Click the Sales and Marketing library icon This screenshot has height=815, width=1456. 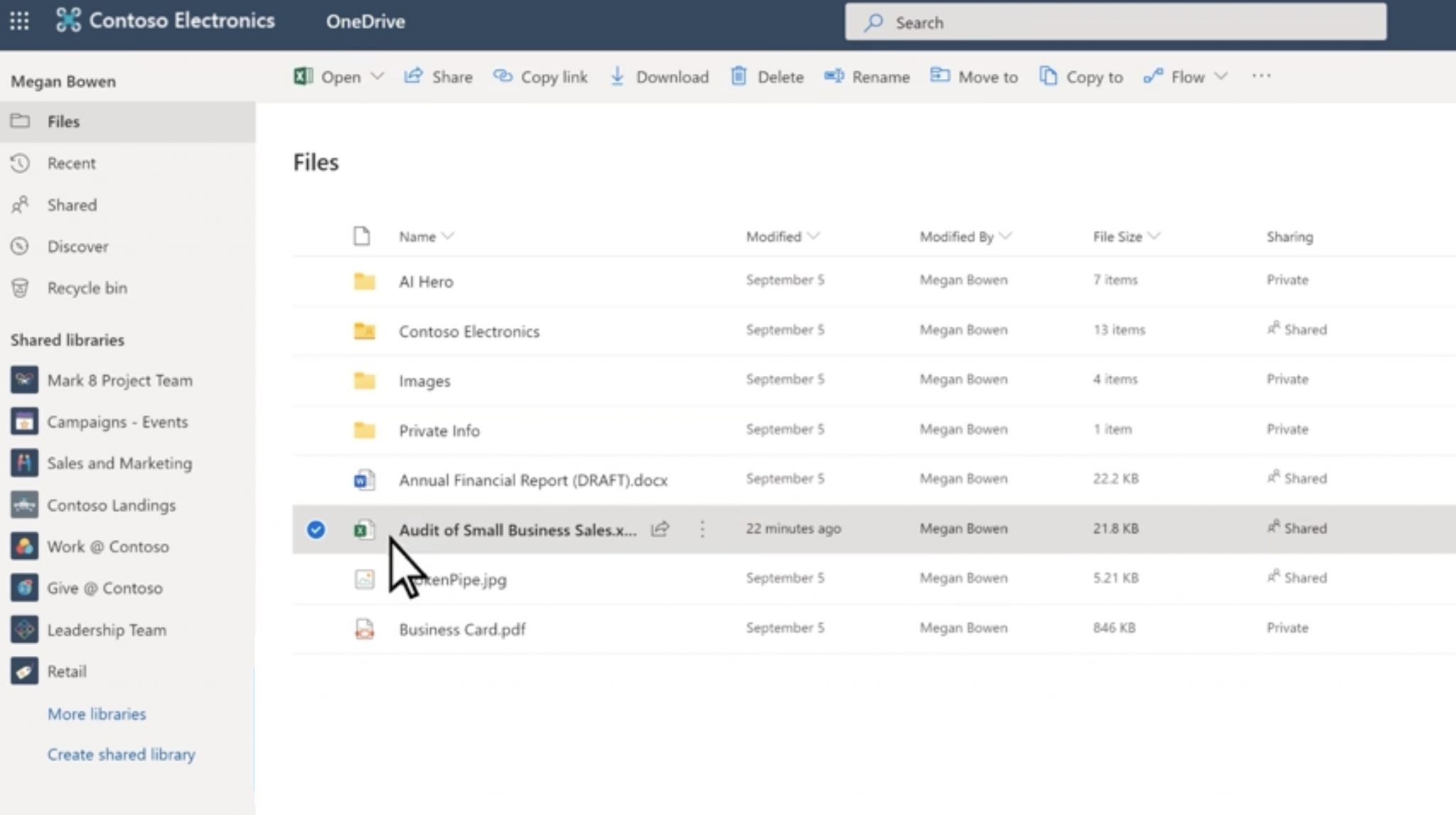pos(24,463)
